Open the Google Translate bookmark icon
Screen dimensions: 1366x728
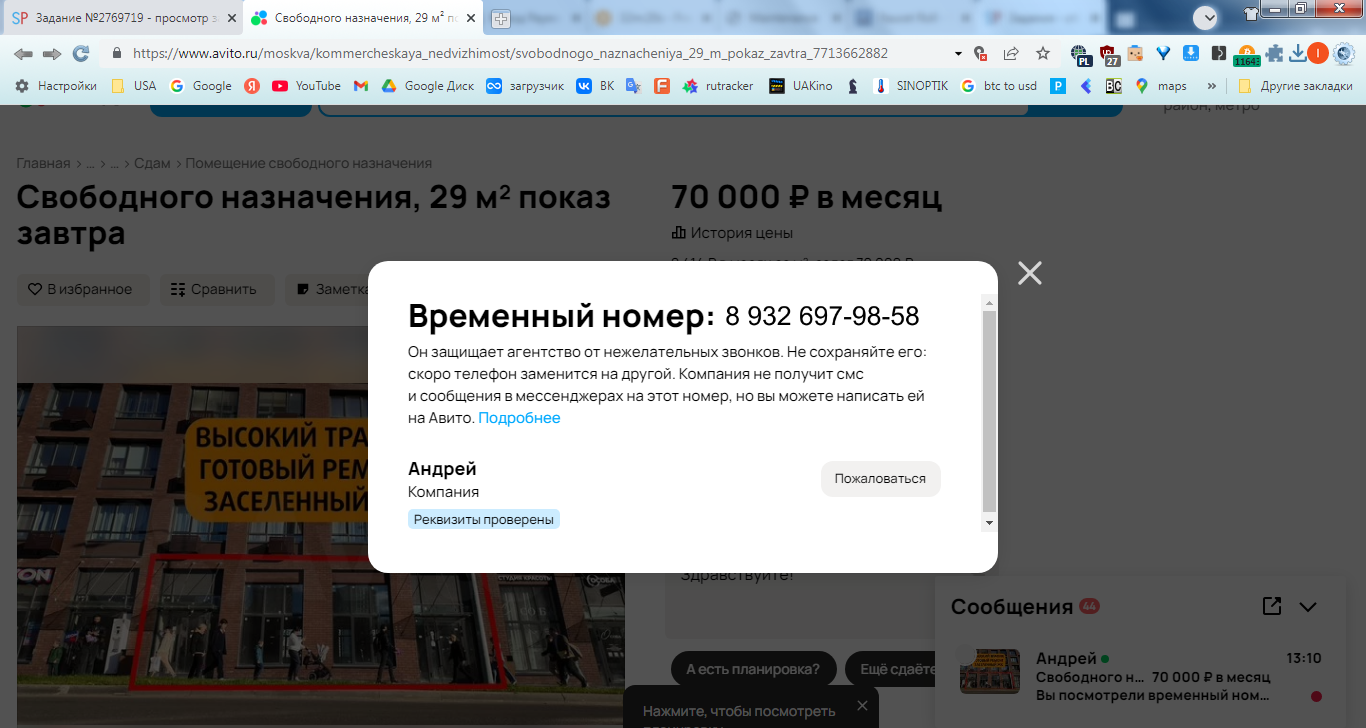(x=633, y=86)
